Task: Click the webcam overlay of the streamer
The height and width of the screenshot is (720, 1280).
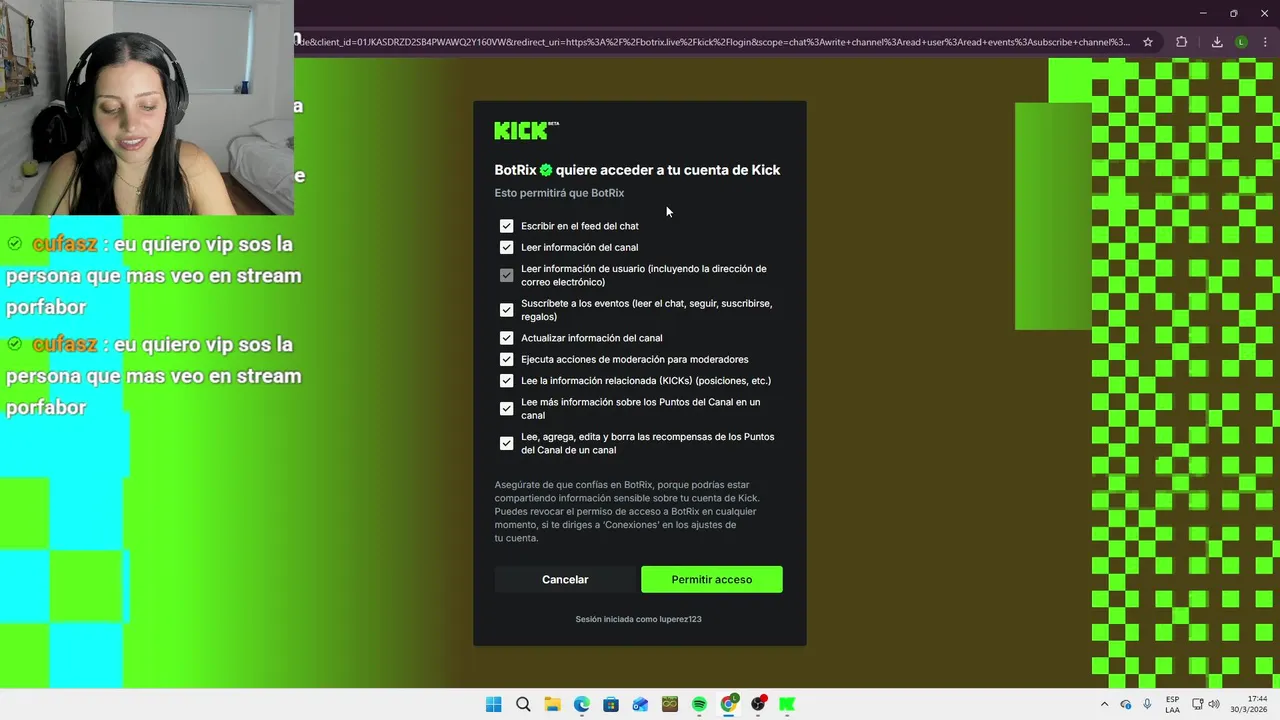Action: pos(147,107)
